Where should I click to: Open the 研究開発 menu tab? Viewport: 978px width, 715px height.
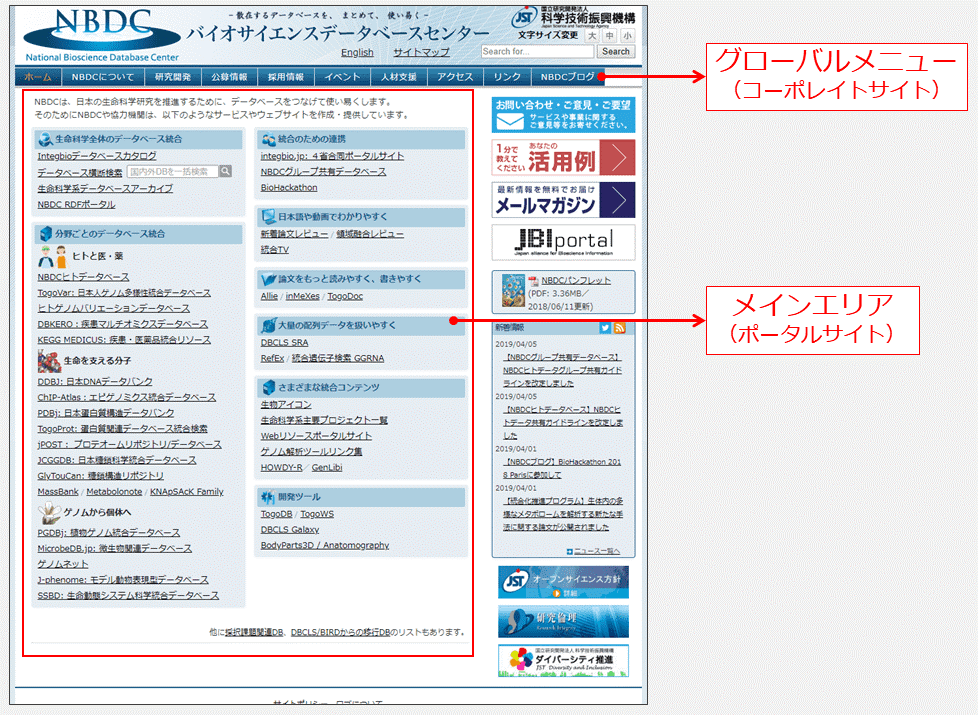click(x=173, y=77)
